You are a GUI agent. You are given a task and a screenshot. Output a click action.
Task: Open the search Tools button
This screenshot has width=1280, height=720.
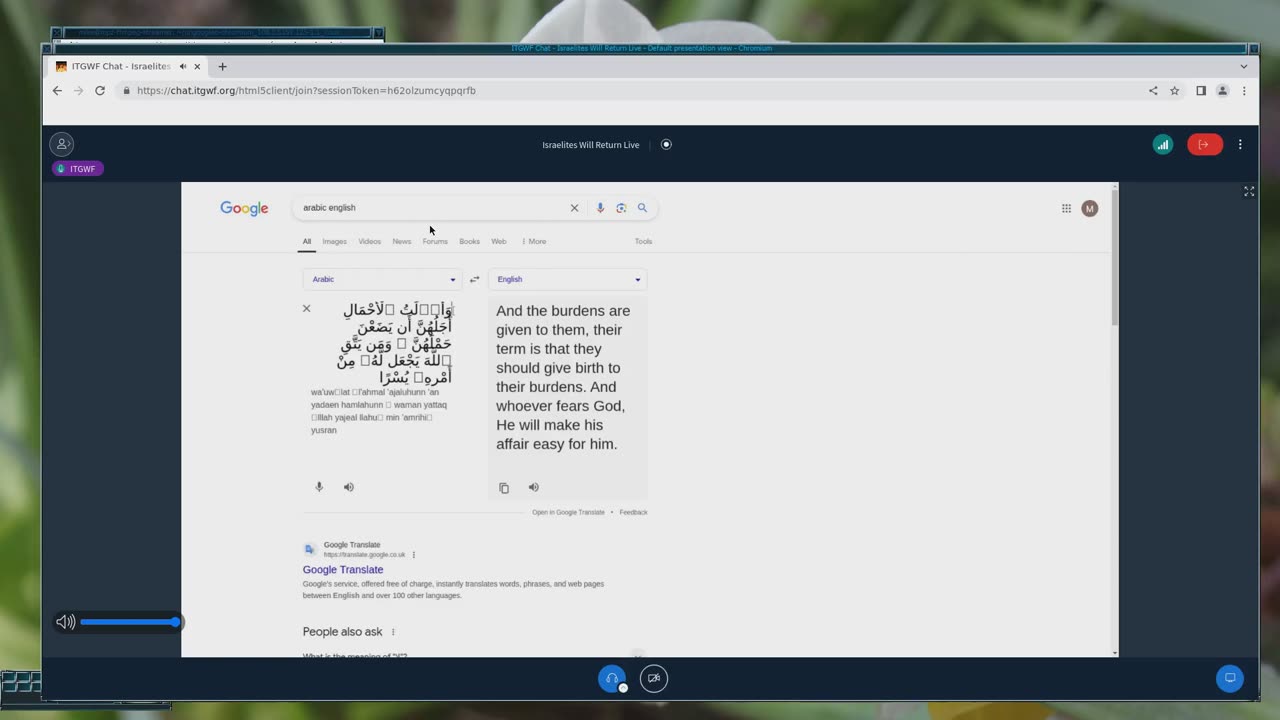click(643, 241)
